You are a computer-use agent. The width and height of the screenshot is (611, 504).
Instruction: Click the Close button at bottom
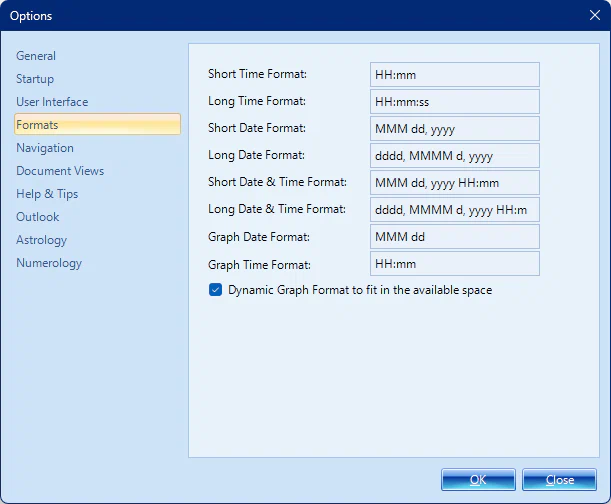[x=559, y=480]
